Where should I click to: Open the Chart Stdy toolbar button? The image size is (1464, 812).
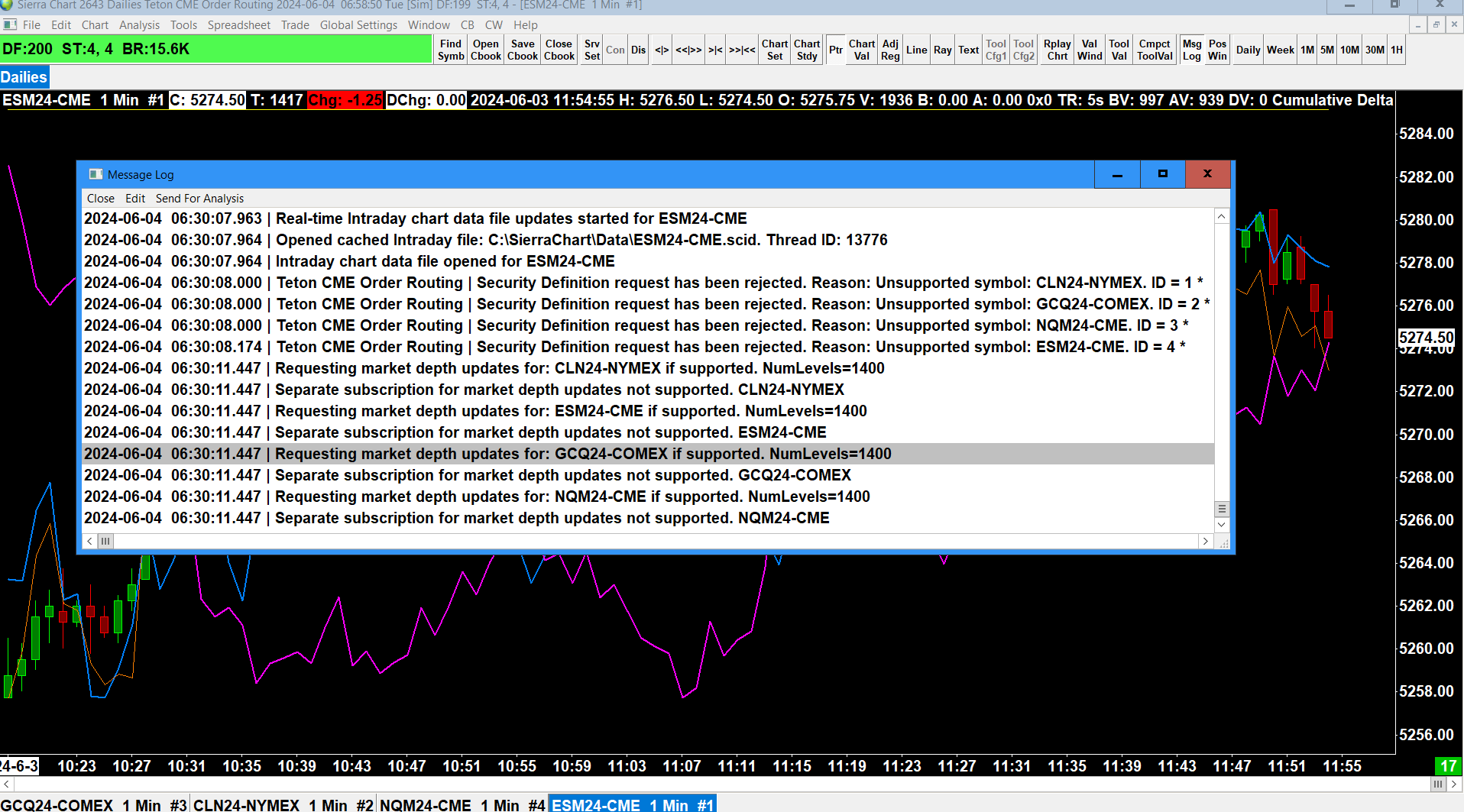pos(807,50)
